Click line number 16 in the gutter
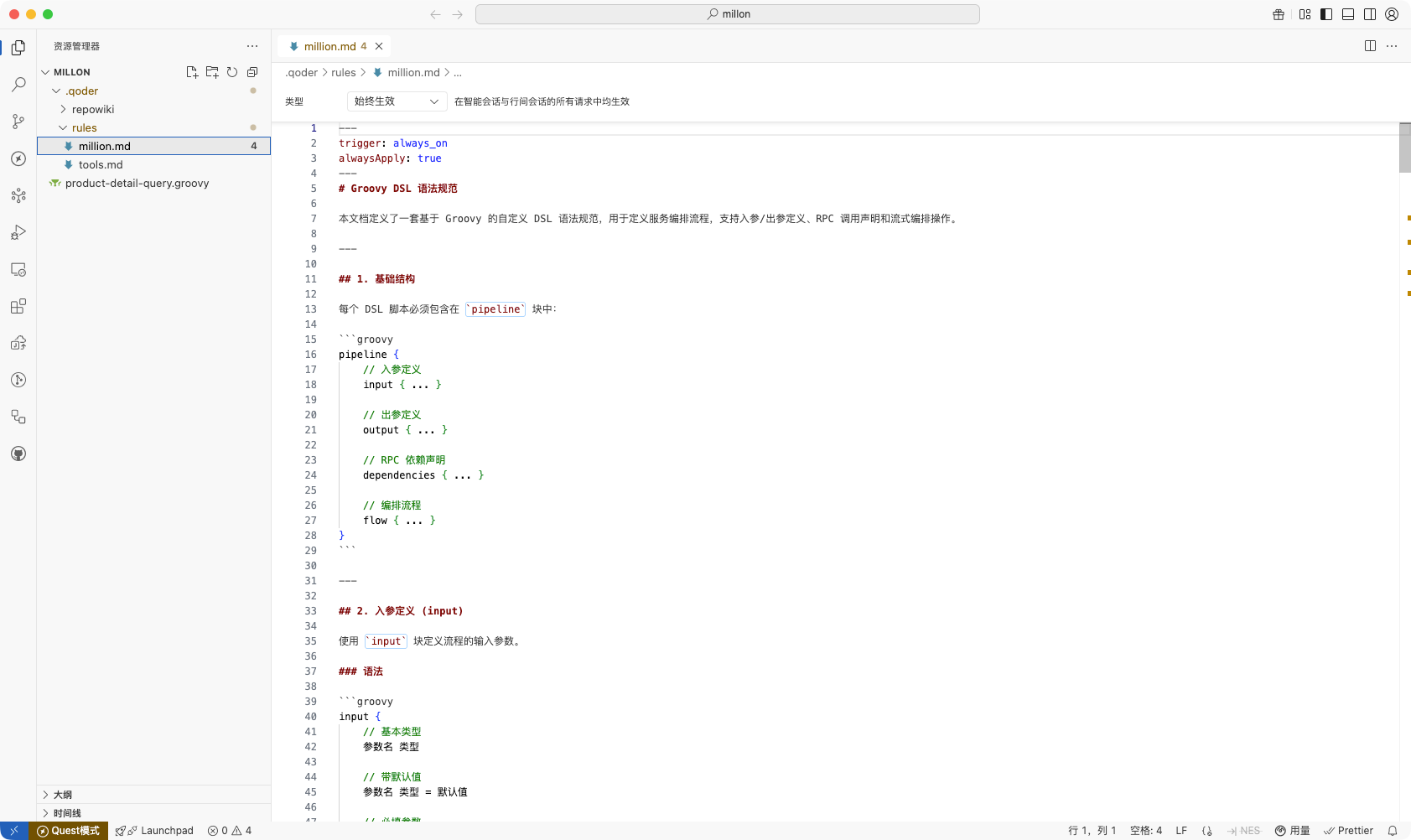1411x840 pixels. tap(311, 355)
